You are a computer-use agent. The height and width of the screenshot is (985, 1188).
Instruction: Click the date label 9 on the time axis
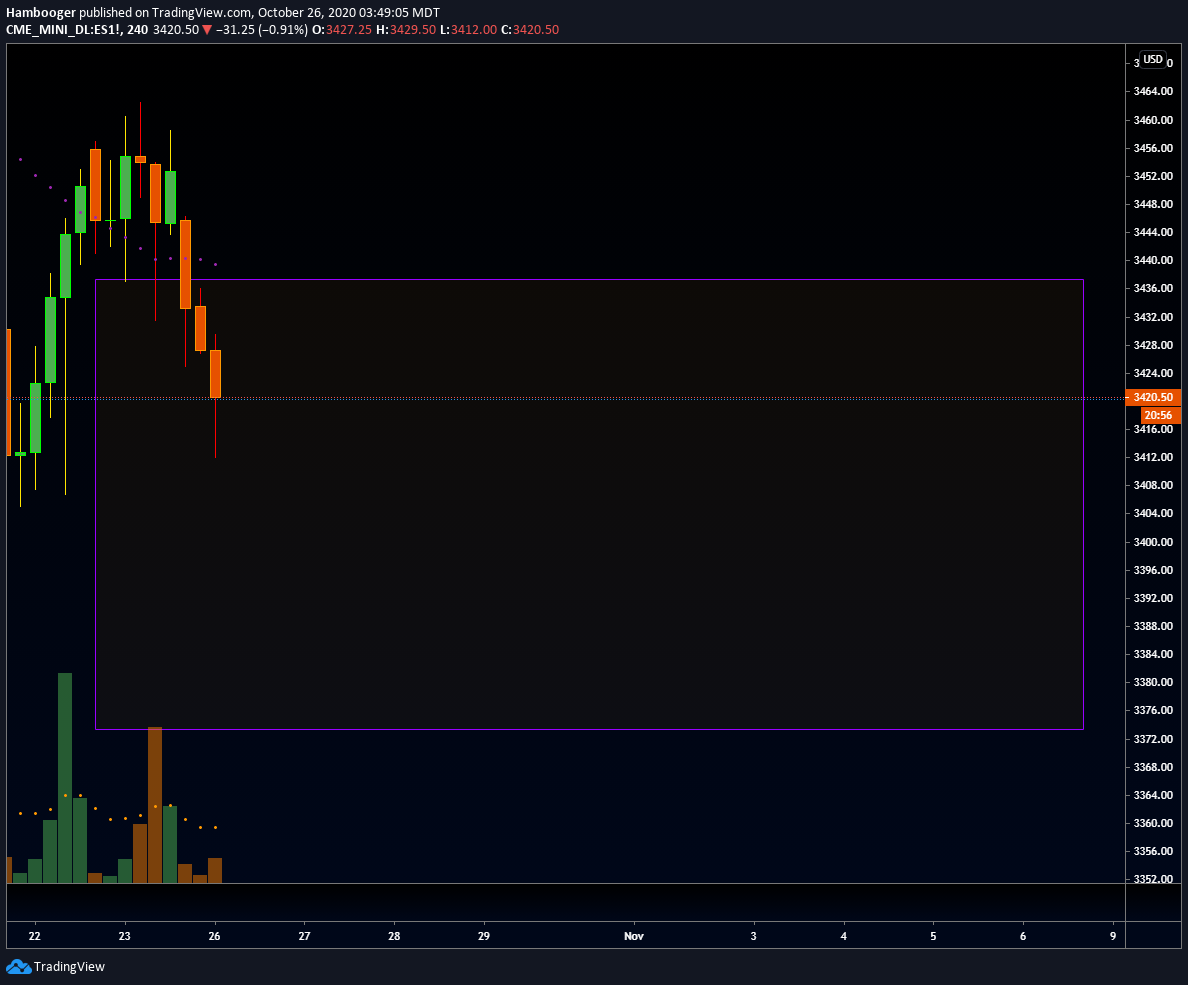(x=1113, y=936)
